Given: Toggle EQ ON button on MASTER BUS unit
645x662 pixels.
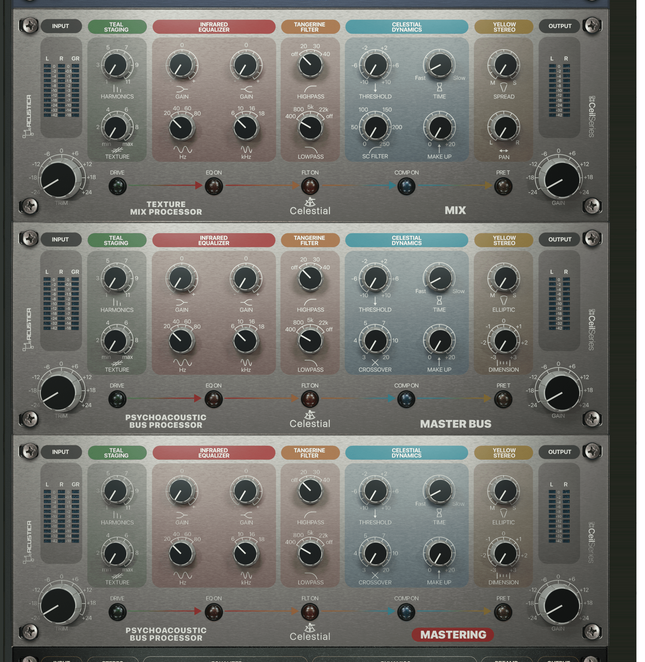Looking at the screenshot, I should coord(214,399).
